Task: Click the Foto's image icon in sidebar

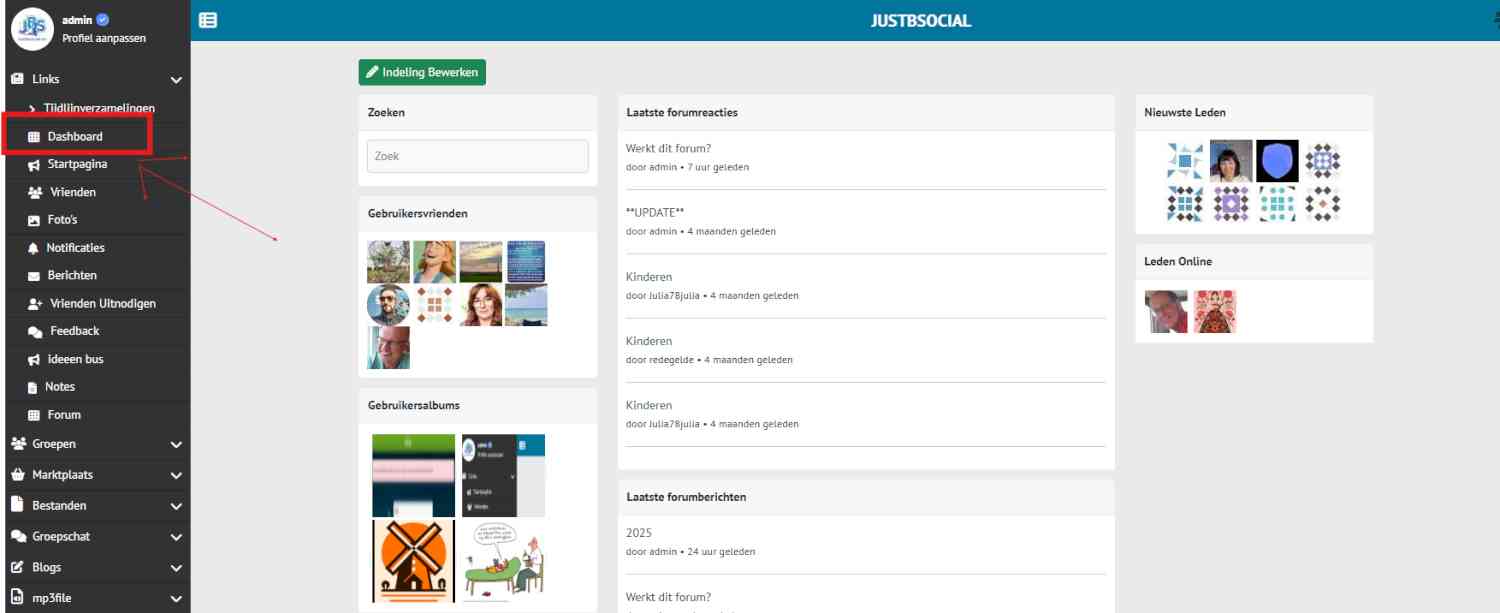Action: (x=34, y=220)
